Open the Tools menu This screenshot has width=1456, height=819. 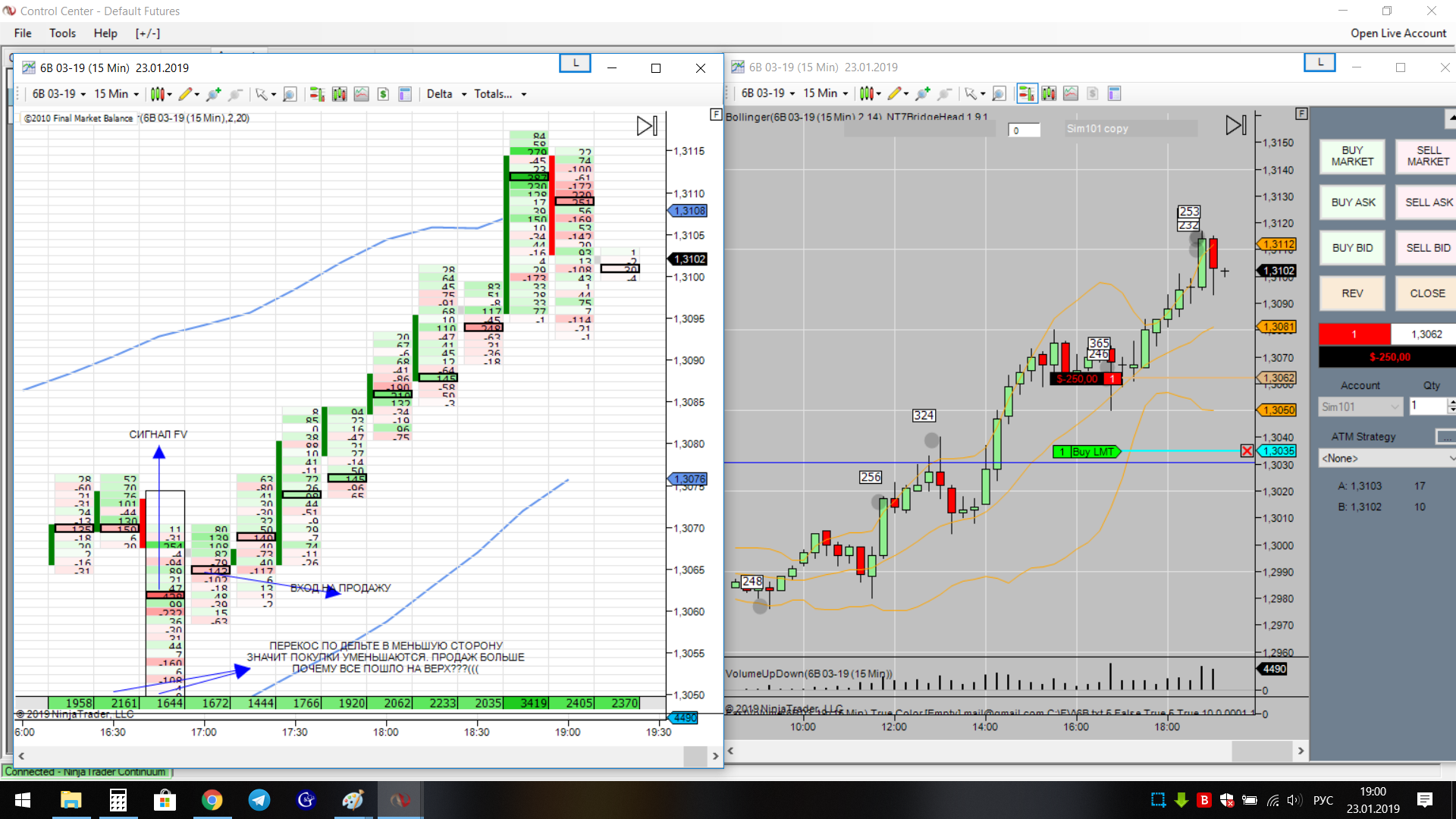(x=62, y=33)
